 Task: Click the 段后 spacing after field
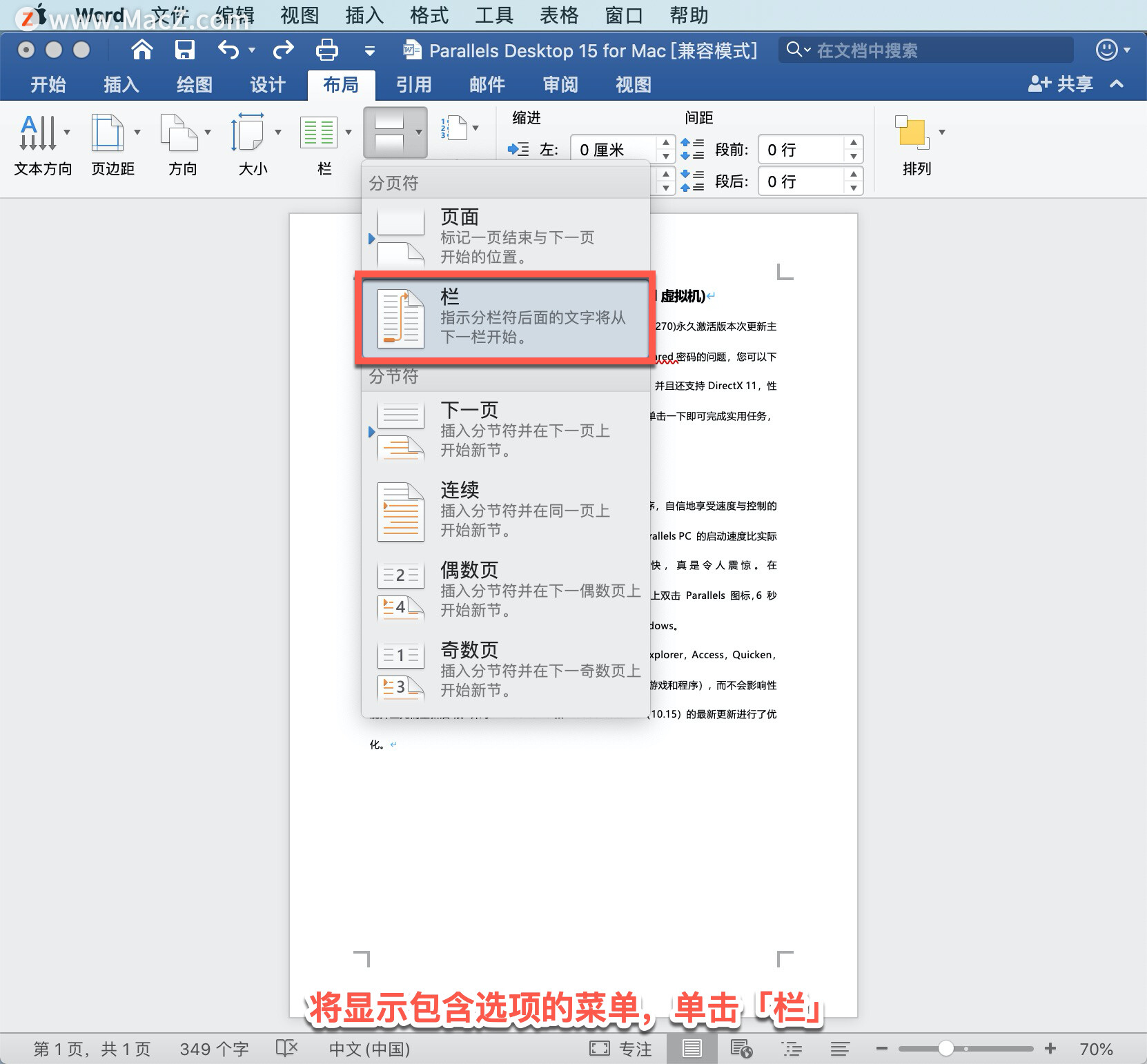tap(801, 181)
